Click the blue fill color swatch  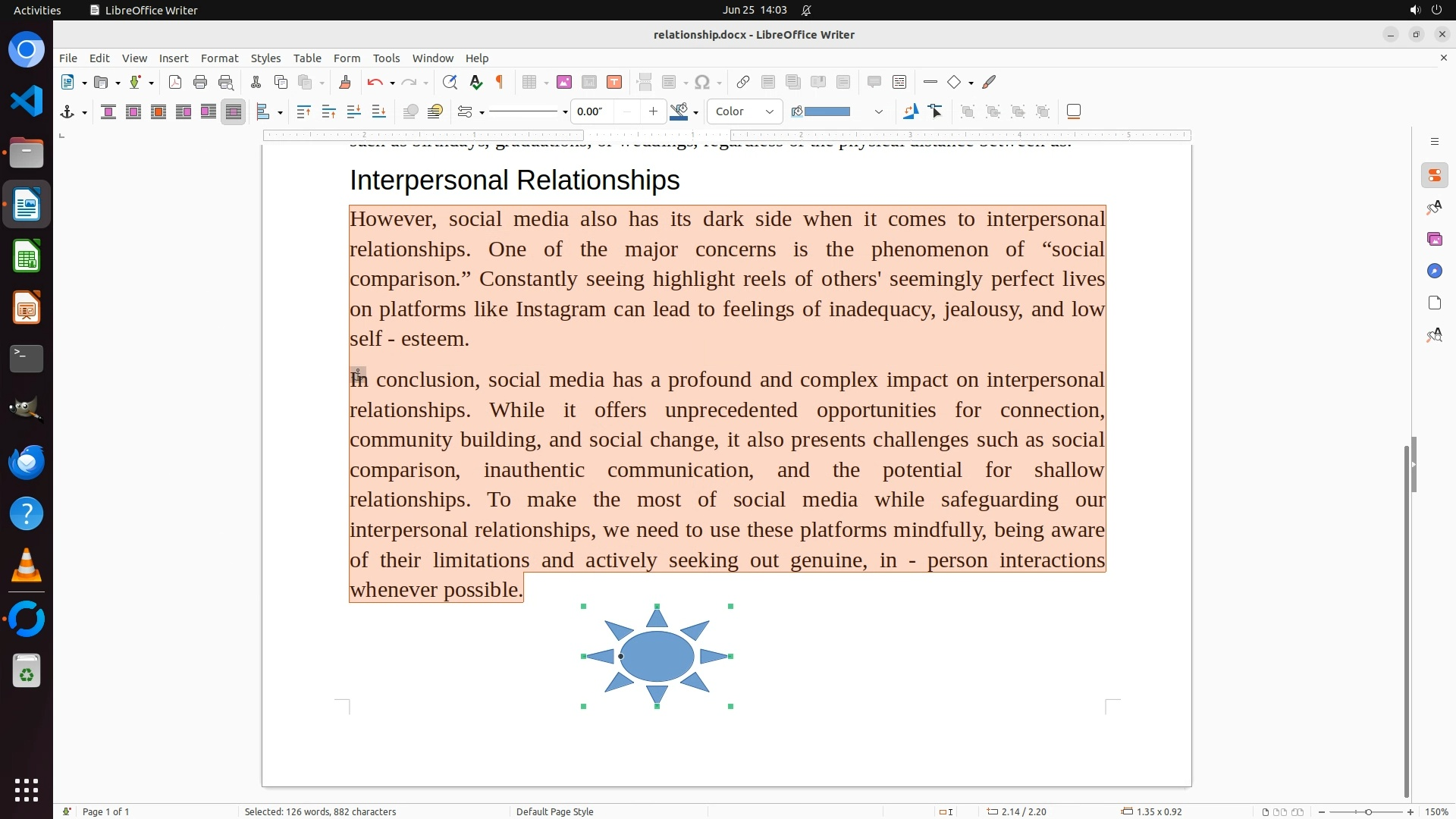[827, 112]
